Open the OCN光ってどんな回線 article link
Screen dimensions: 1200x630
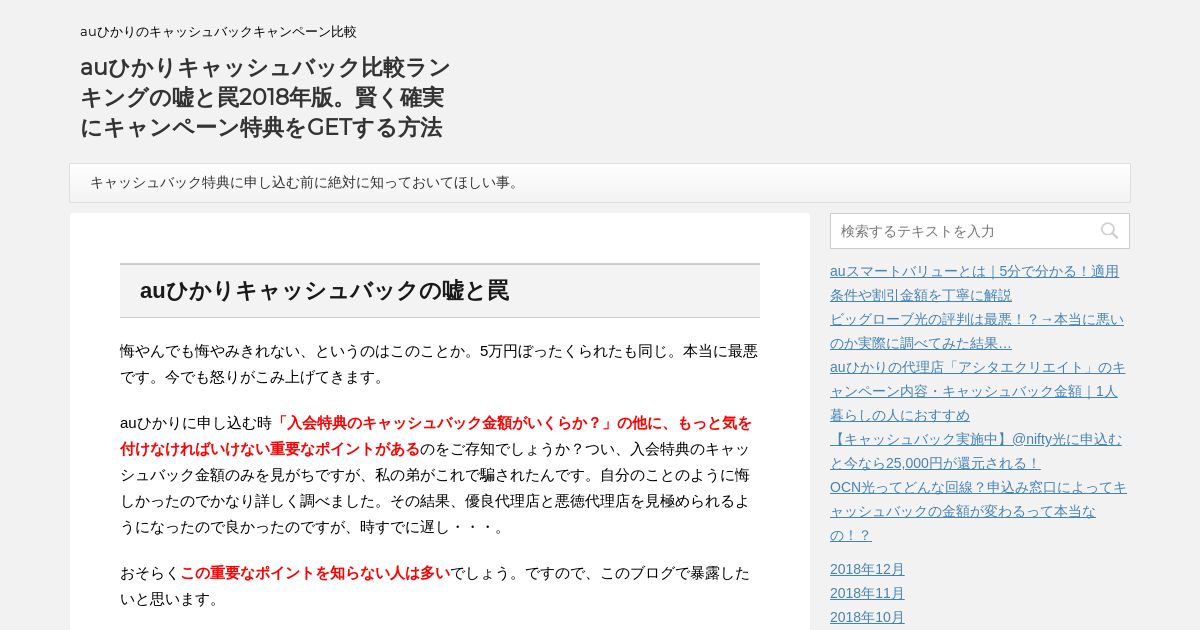[x=978, y=511]
